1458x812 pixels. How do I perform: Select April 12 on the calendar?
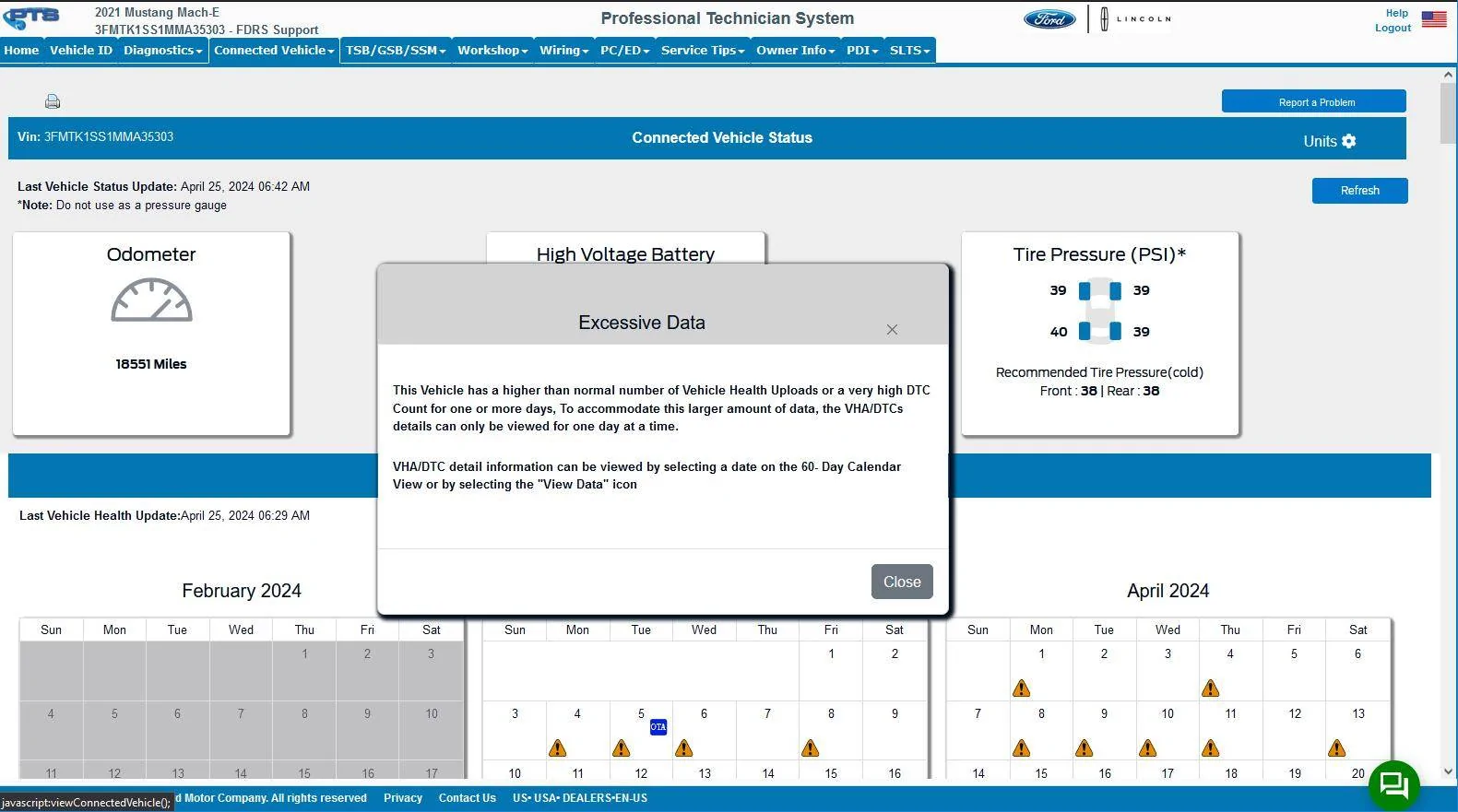coord(1294,731)
